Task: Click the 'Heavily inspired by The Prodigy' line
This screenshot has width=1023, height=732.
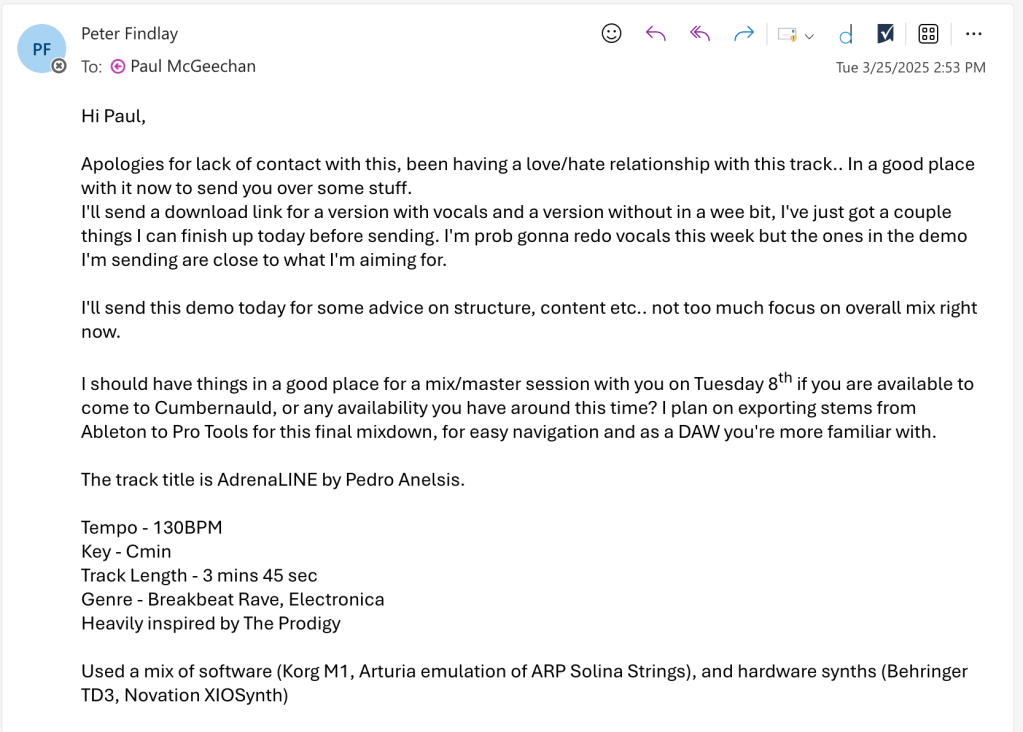Action: click(x=211, y=623)
